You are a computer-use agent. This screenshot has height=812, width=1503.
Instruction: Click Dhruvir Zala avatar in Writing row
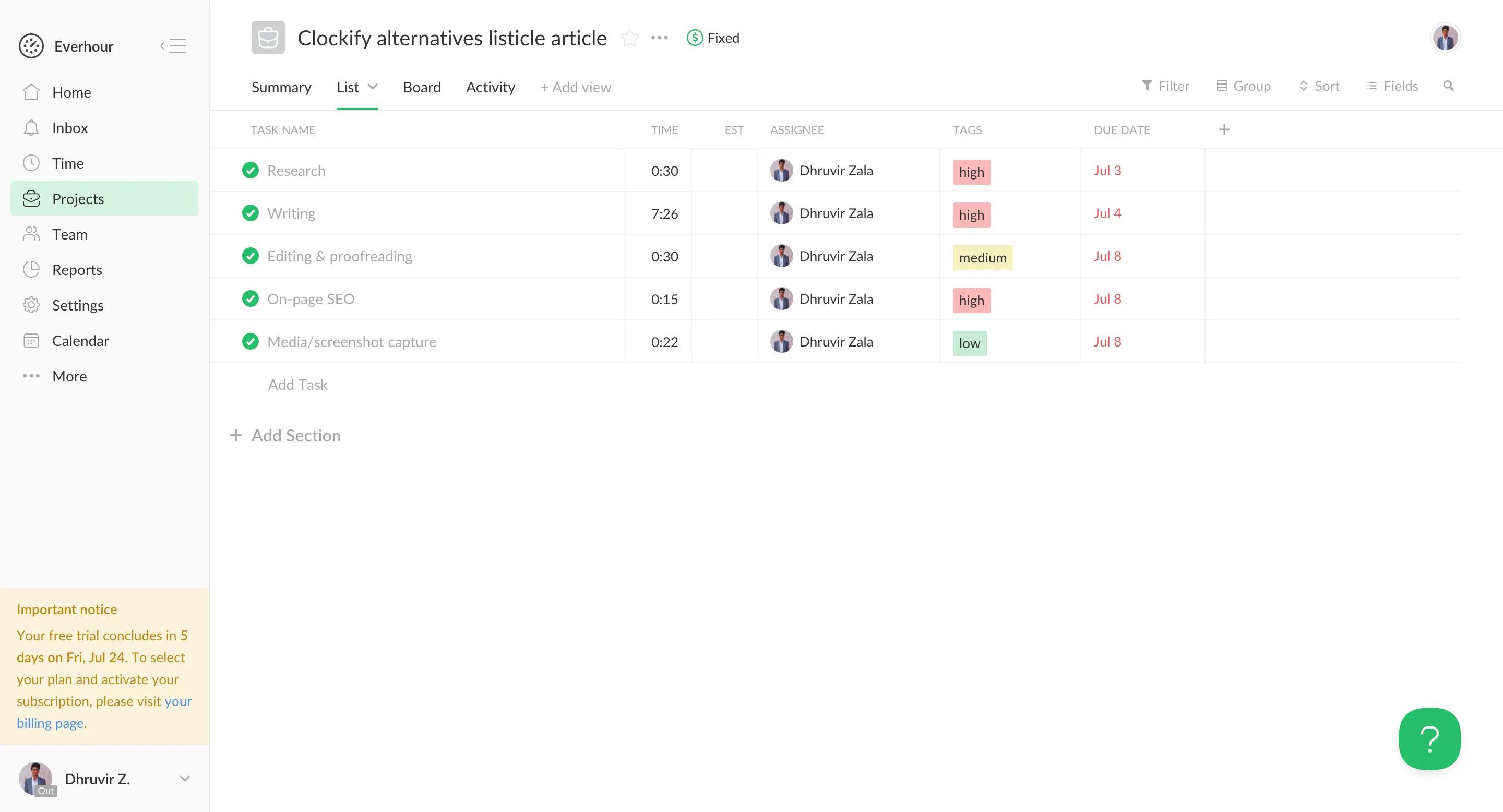781,213
